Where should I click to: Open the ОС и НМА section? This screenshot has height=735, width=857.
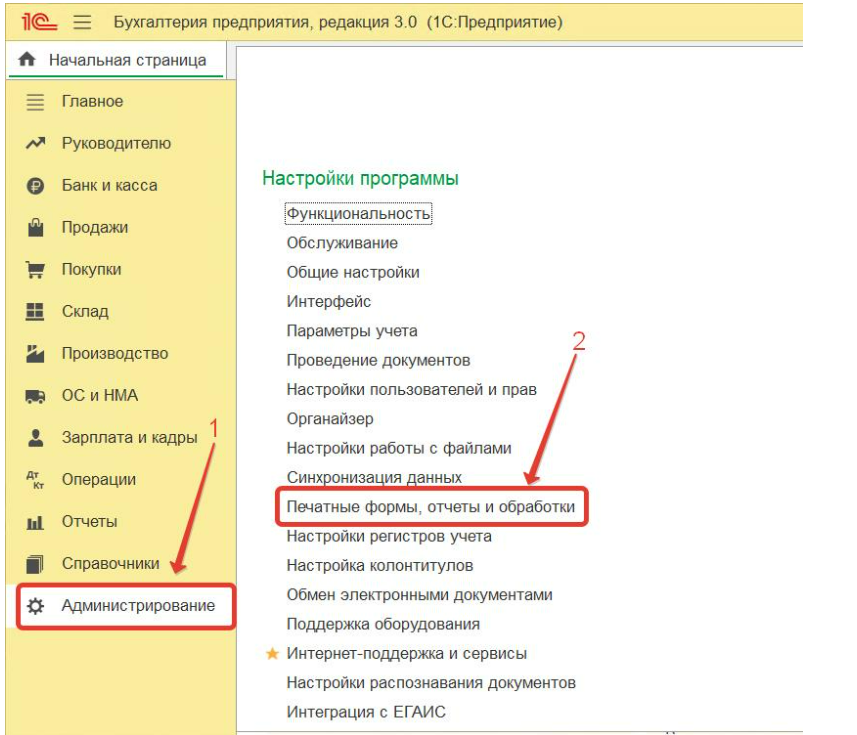pyautogui.click(x=99, y=396)
